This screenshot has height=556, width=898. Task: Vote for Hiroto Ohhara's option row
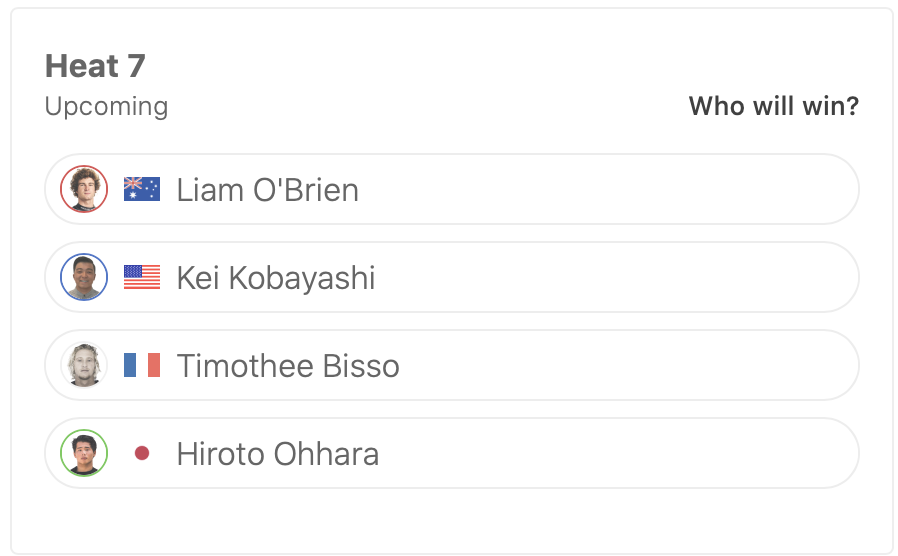(x=600, y=453)
